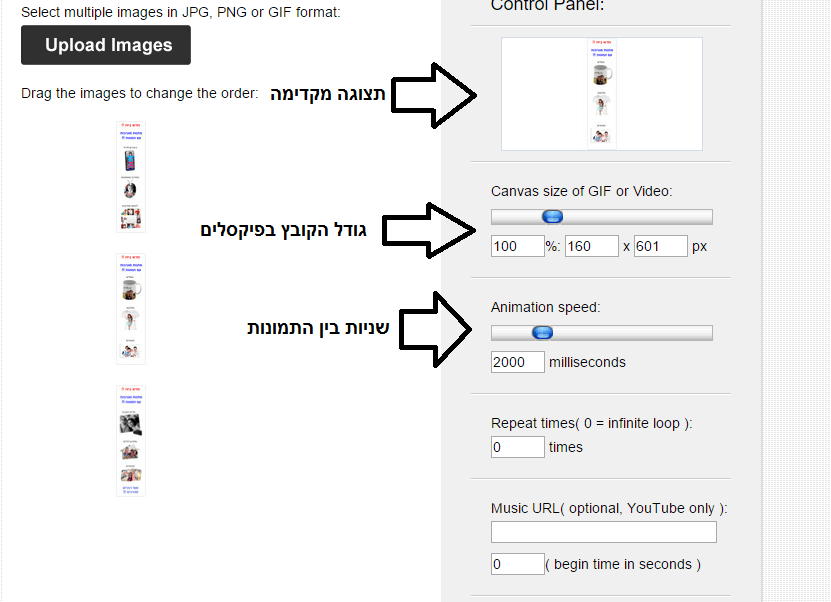The image size is (831, 602).
Task: Select the third uploaded image thumbnail
Action: (131, 440)
